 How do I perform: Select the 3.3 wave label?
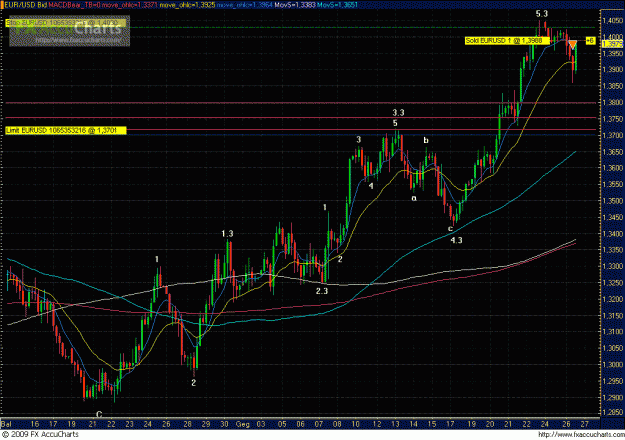click(398, 113)
